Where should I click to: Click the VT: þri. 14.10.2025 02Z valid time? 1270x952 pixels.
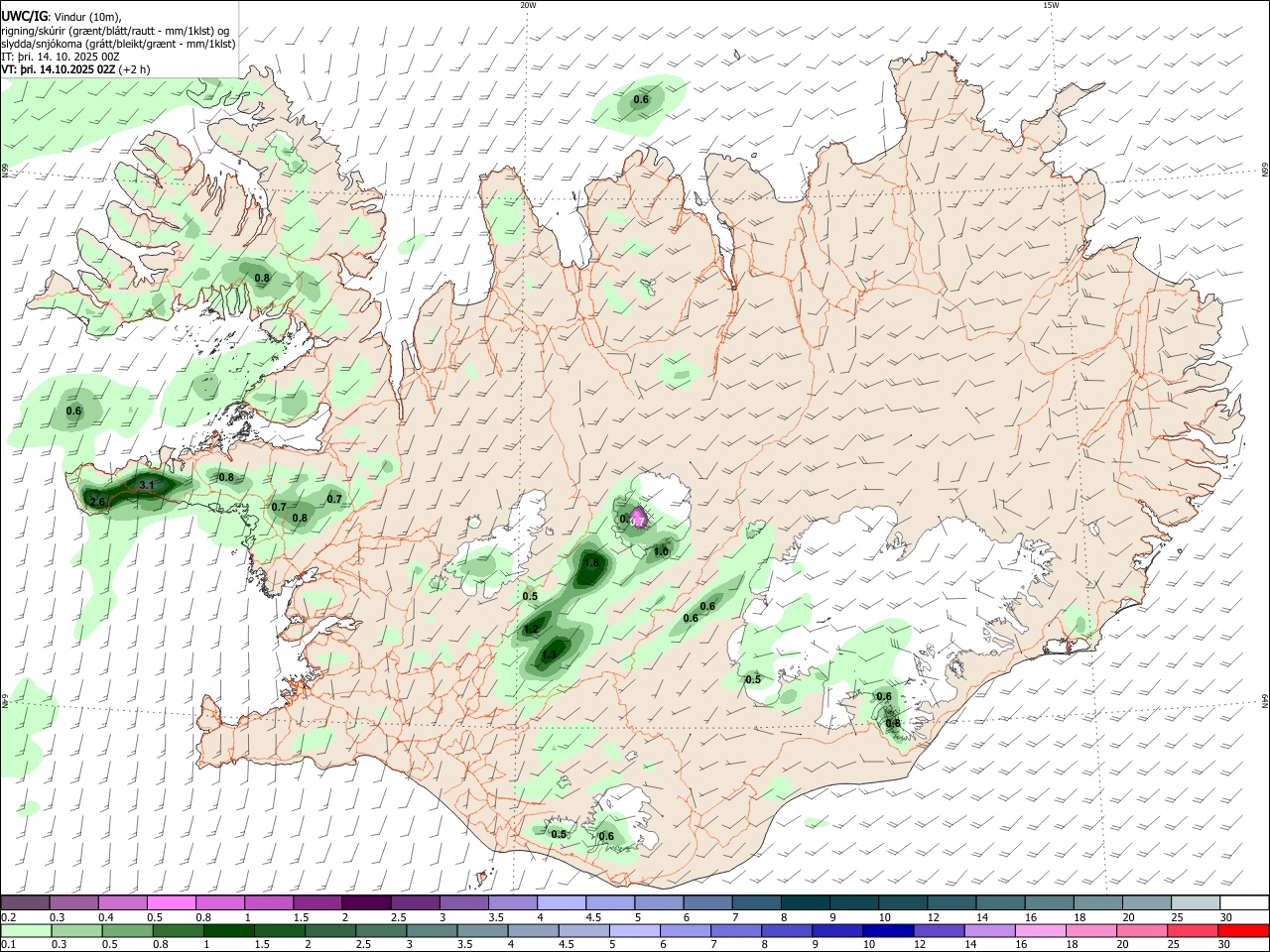60,69
